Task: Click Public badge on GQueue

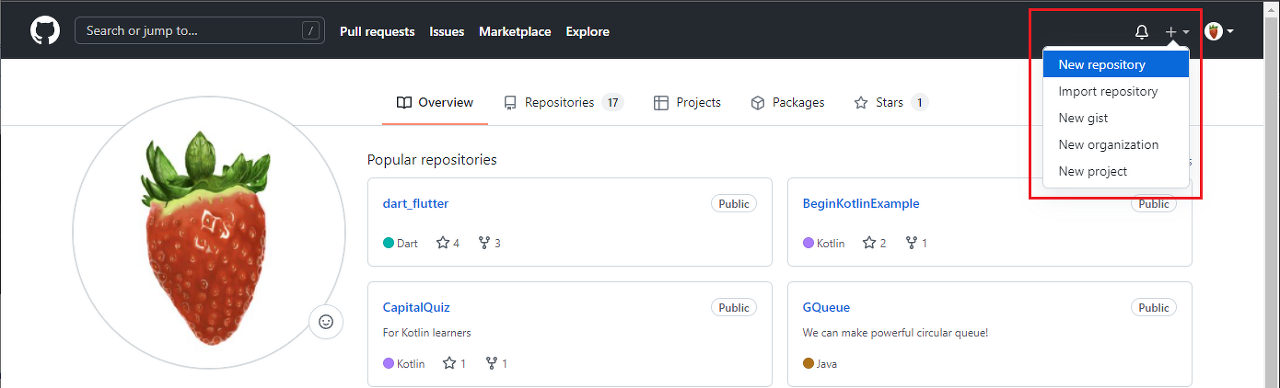Action: pyautogui.click(x=1154, y=307)
